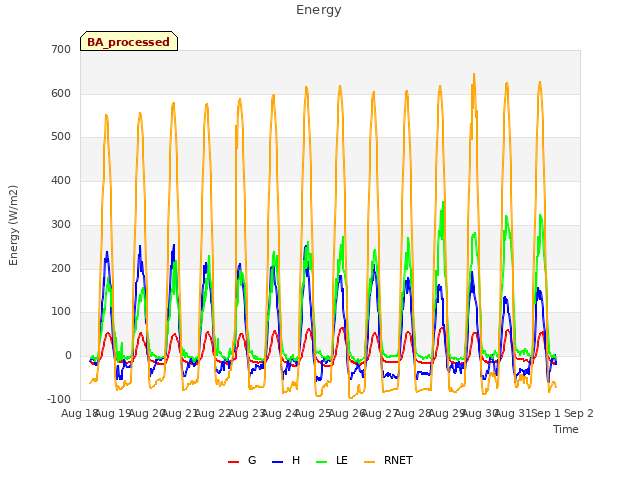Image resolution: width=640 pixels, height=480 pixels.
Task: Click the green LE legend color marker
Action: 322,462
